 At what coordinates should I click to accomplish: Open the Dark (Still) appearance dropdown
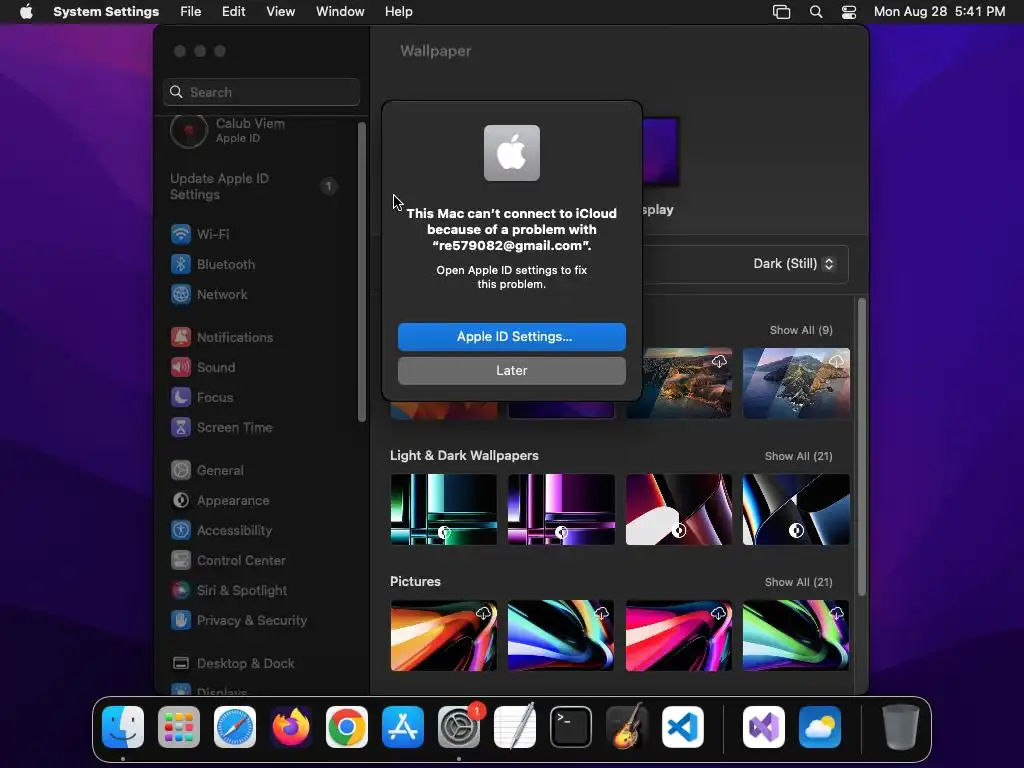pyautogui.click(x=793, y=264)
